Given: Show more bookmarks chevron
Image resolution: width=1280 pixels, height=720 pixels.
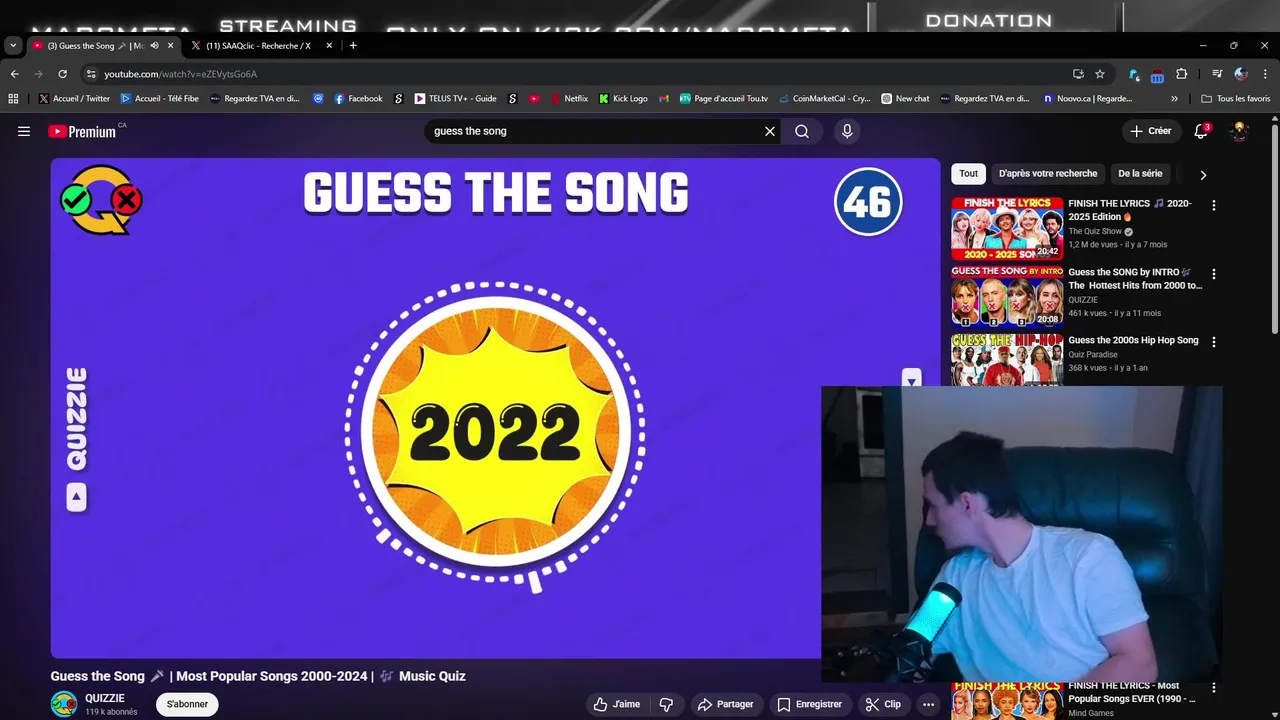Looking at the screenshot, I should (x=1174, y=98).
